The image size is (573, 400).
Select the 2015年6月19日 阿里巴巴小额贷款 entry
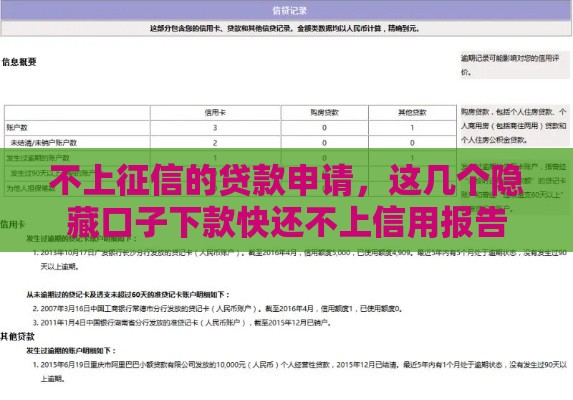pos(300,365)
